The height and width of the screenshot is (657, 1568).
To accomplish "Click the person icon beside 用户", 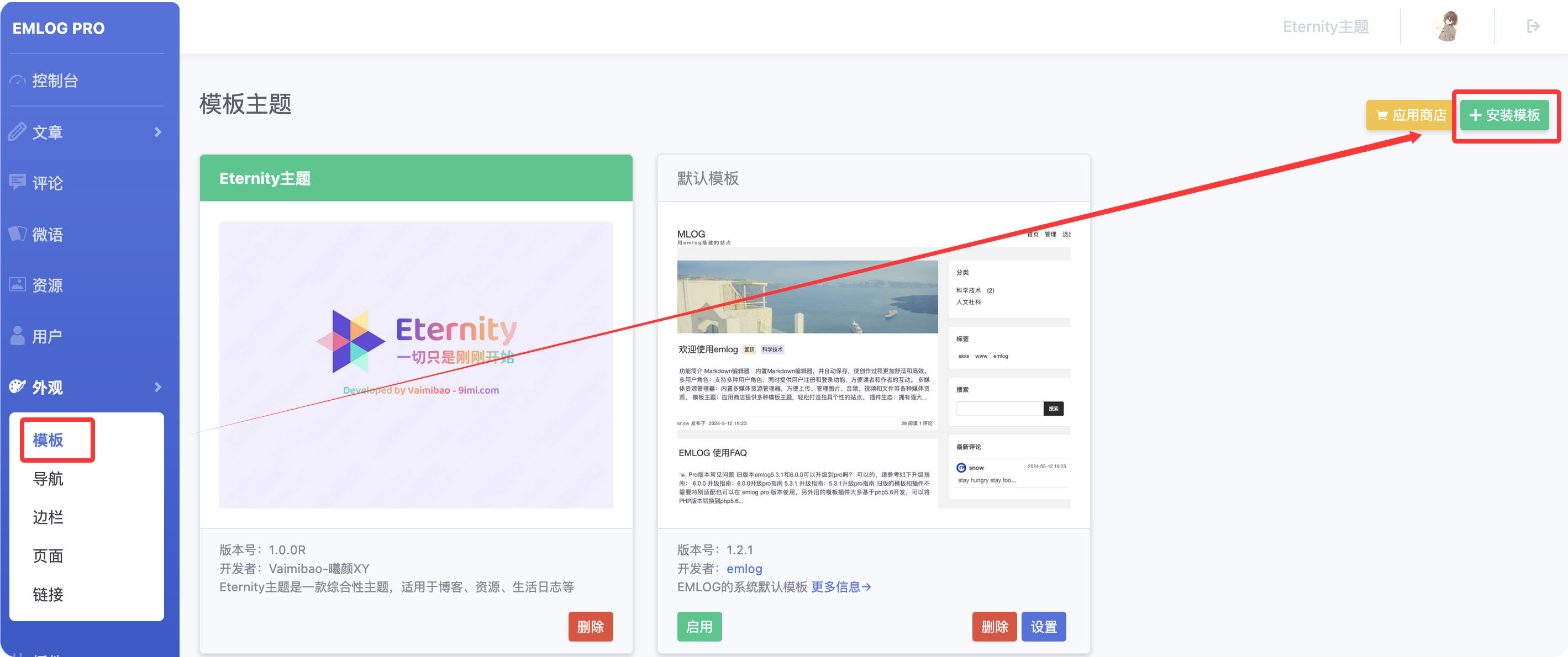I will tap(17, 336).
